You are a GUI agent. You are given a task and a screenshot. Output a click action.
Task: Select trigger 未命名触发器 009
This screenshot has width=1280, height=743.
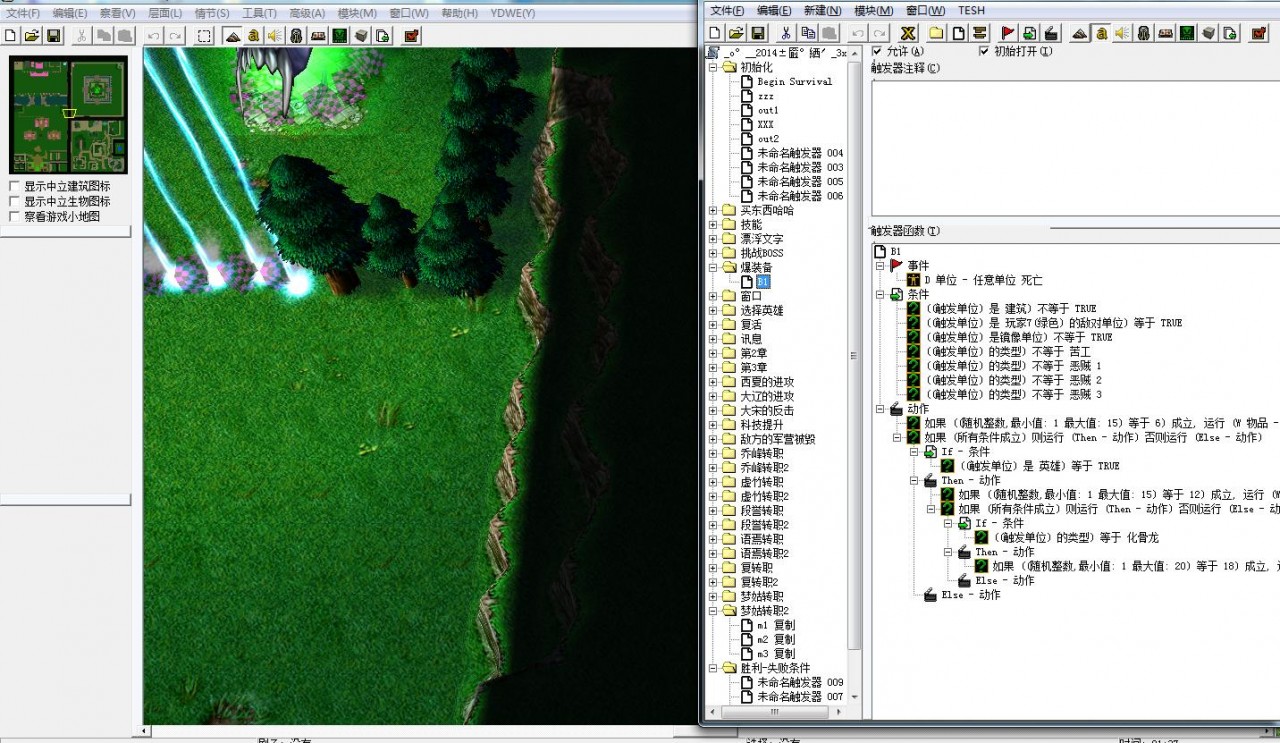pyautogui.click(x=800, y=682)
